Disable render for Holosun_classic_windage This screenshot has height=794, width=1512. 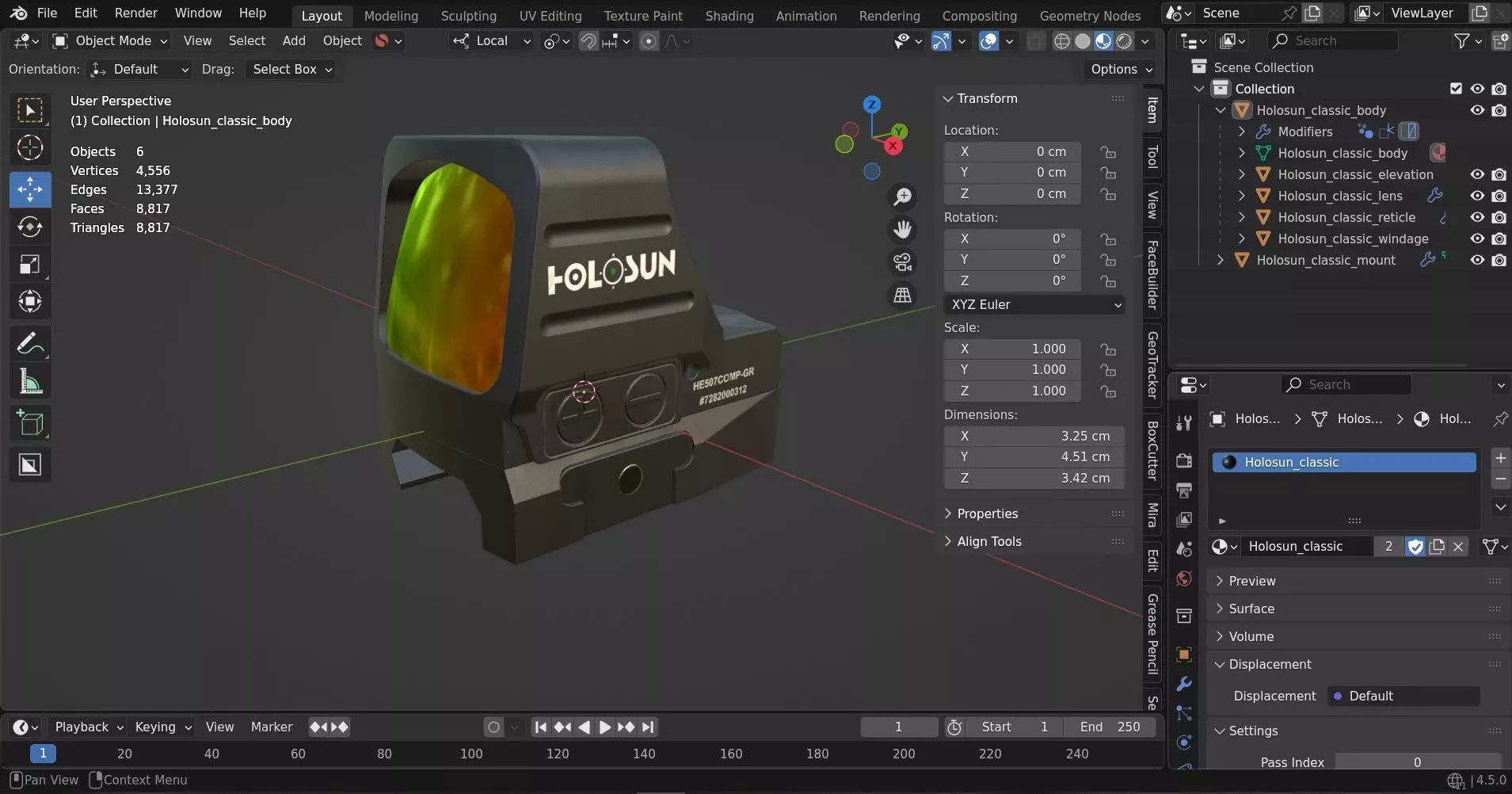pos(1499,239)
